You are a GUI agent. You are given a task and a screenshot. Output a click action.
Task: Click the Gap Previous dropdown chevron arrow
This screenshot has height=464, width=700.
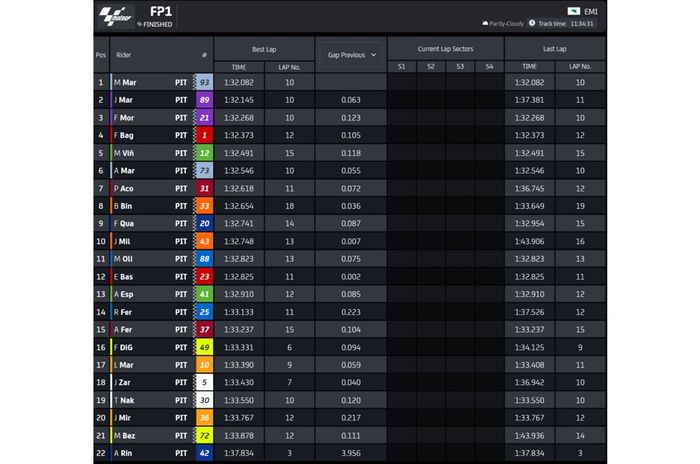coord(373,55)
